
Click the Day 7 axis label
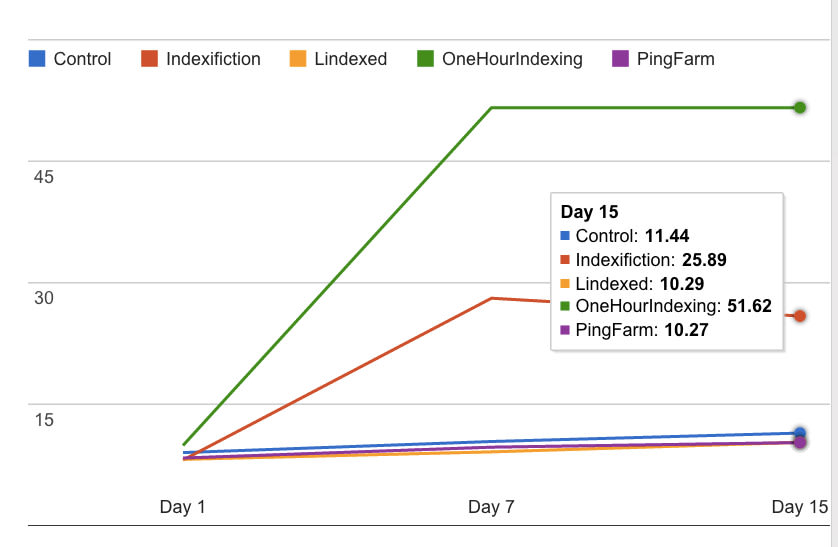point(491,508)
